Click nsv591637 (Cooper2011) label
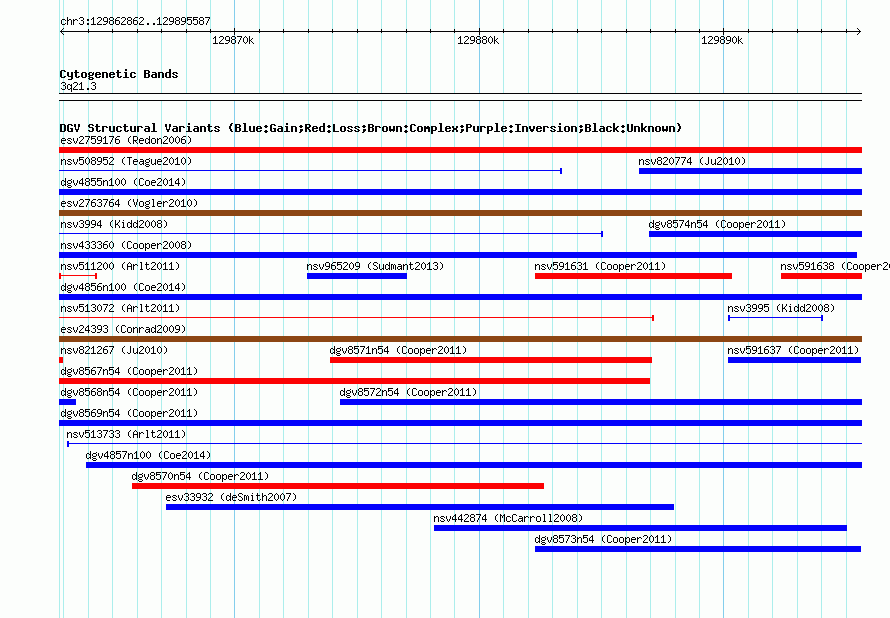The height and width of the screenshot is (618, 890). (793, 350)
